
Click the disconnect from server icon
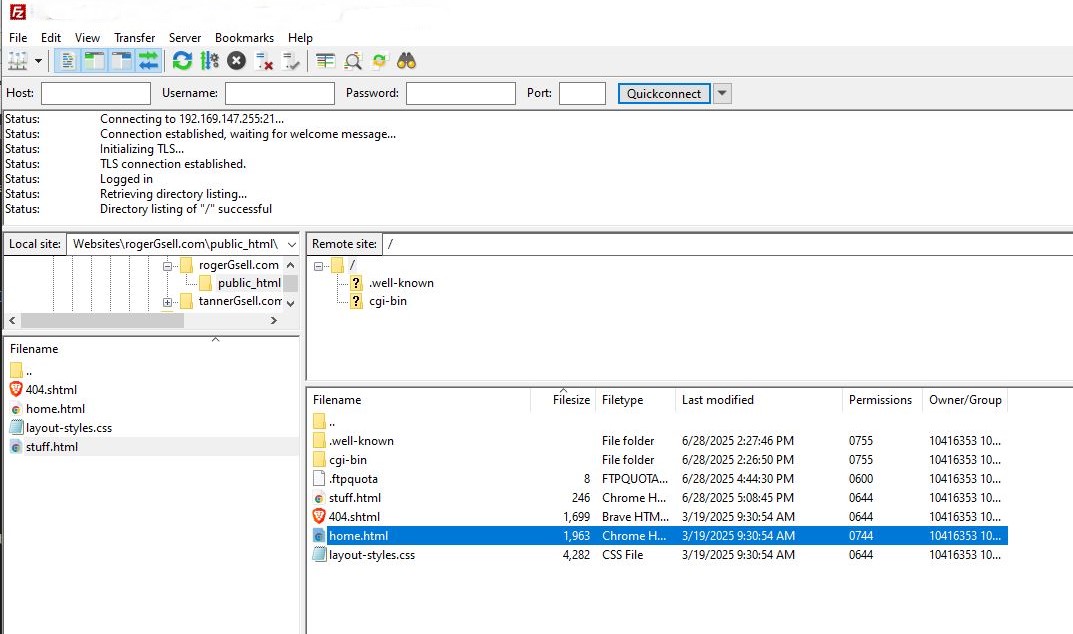264,61
